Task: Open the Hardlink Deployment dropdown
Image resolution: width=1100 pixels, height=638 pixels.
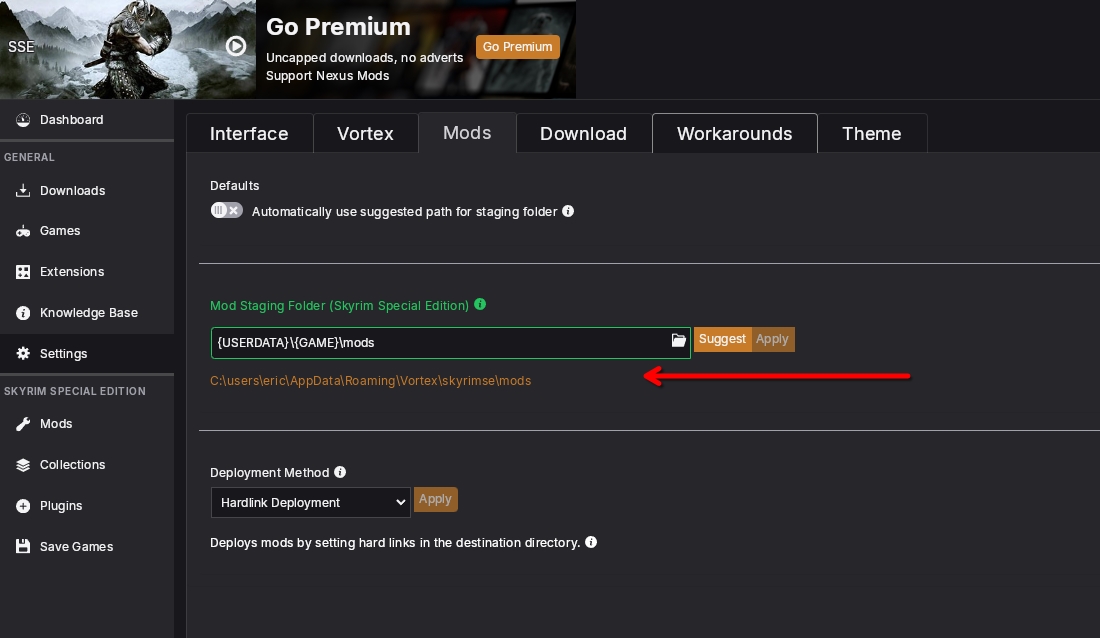Action: 311,503
